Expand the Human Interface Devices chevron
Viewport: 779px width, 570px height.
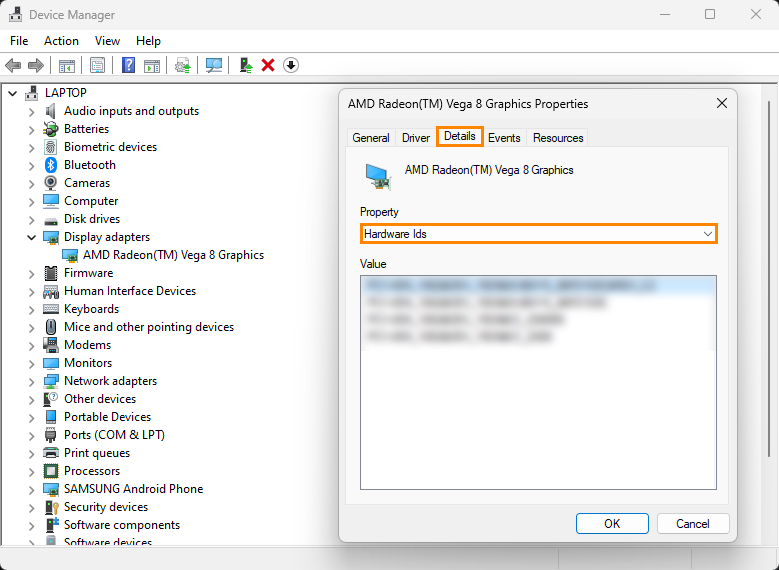[32, 291]
